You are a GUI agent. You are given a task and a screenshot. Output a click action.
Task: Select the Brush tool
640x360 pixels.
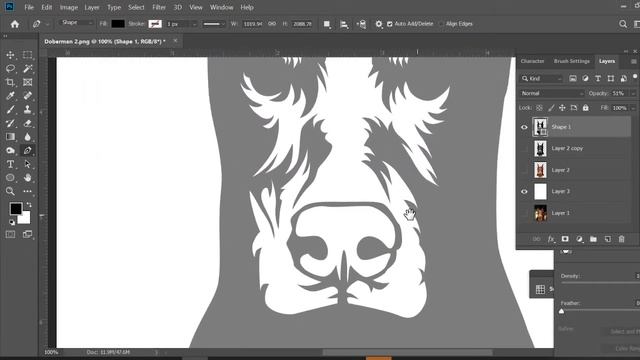pos(10,109)
